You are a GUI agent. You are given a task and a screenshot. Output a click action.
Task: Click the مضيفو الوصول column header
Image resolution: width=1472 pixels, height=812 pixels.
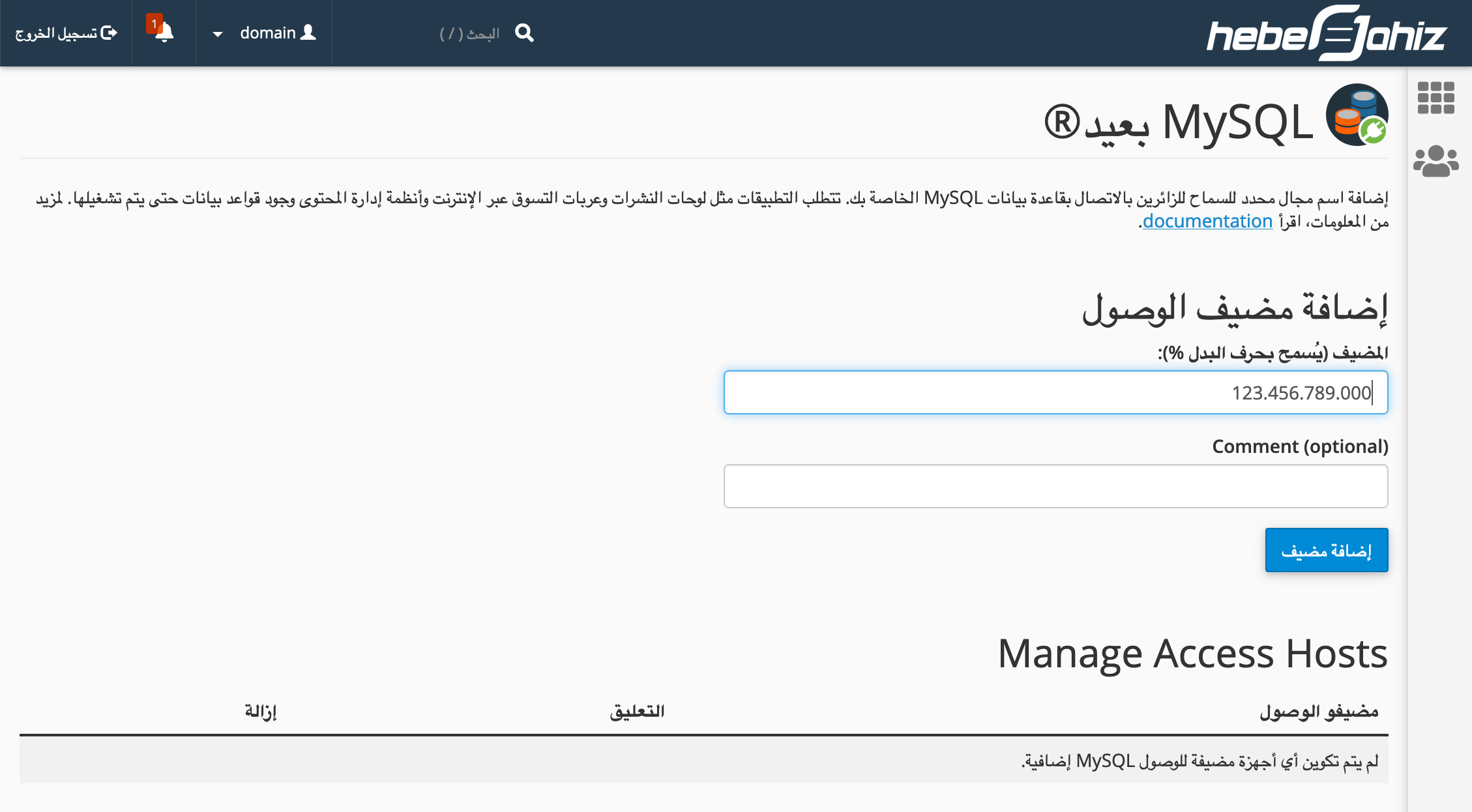tap(1319, 711)
